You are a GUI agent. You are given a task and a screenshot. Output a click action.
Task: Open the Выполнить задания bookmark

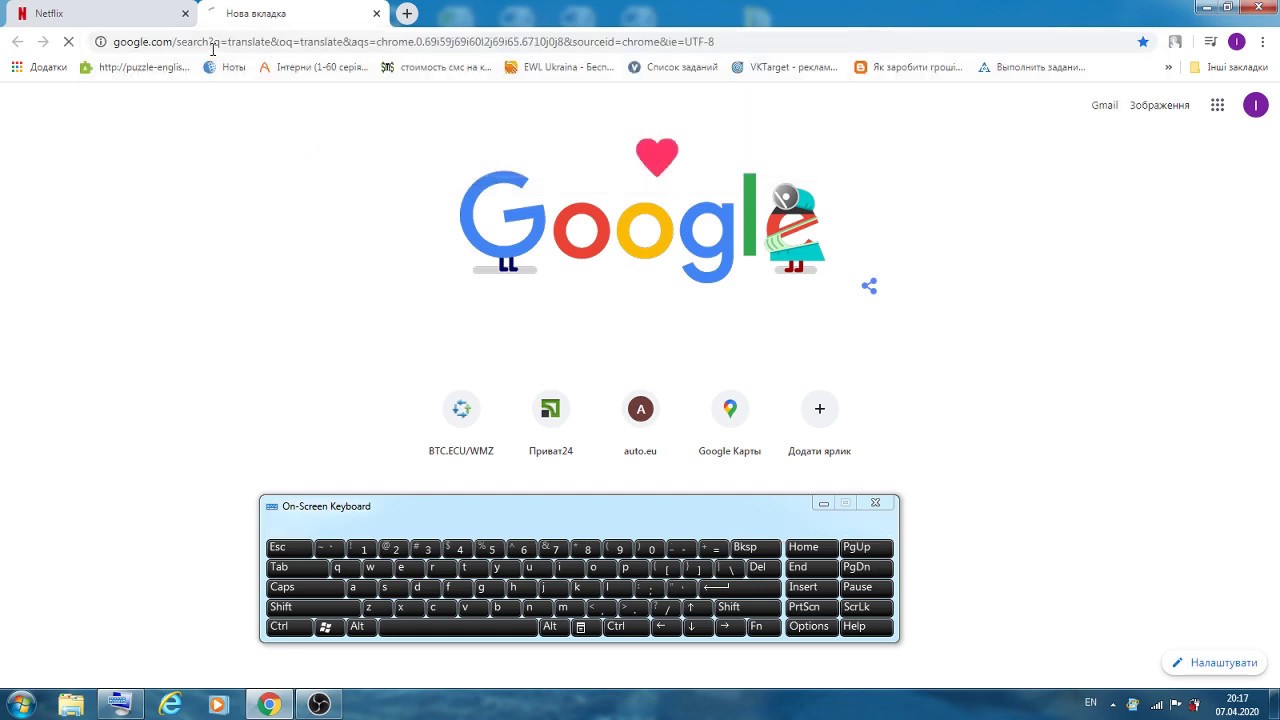[1031, 67]
